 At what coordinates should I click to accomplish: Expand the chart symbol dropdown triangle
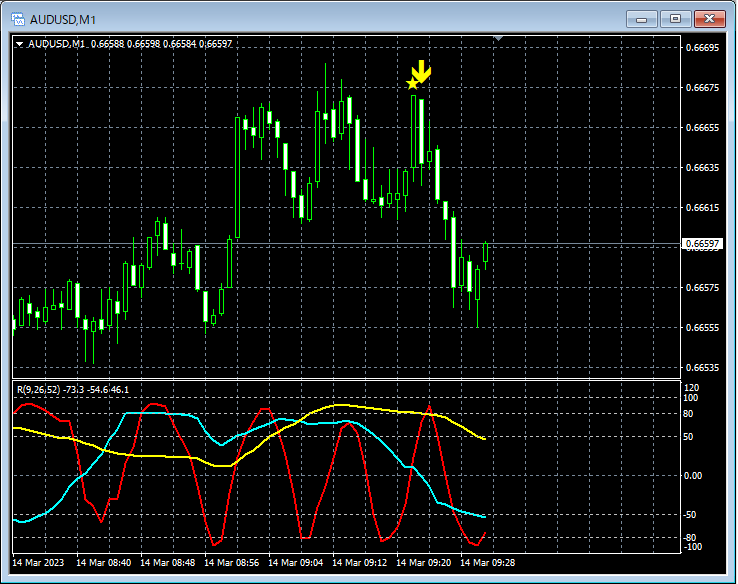(x=19, y=44)
